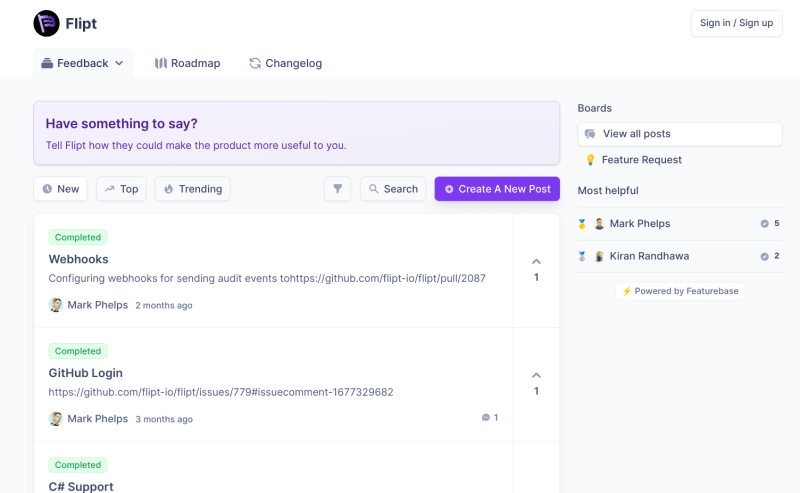Viewport: 800px width, 493px height.
Task: Click the magnifier icon in Search
Action: [x=373, y=189]
